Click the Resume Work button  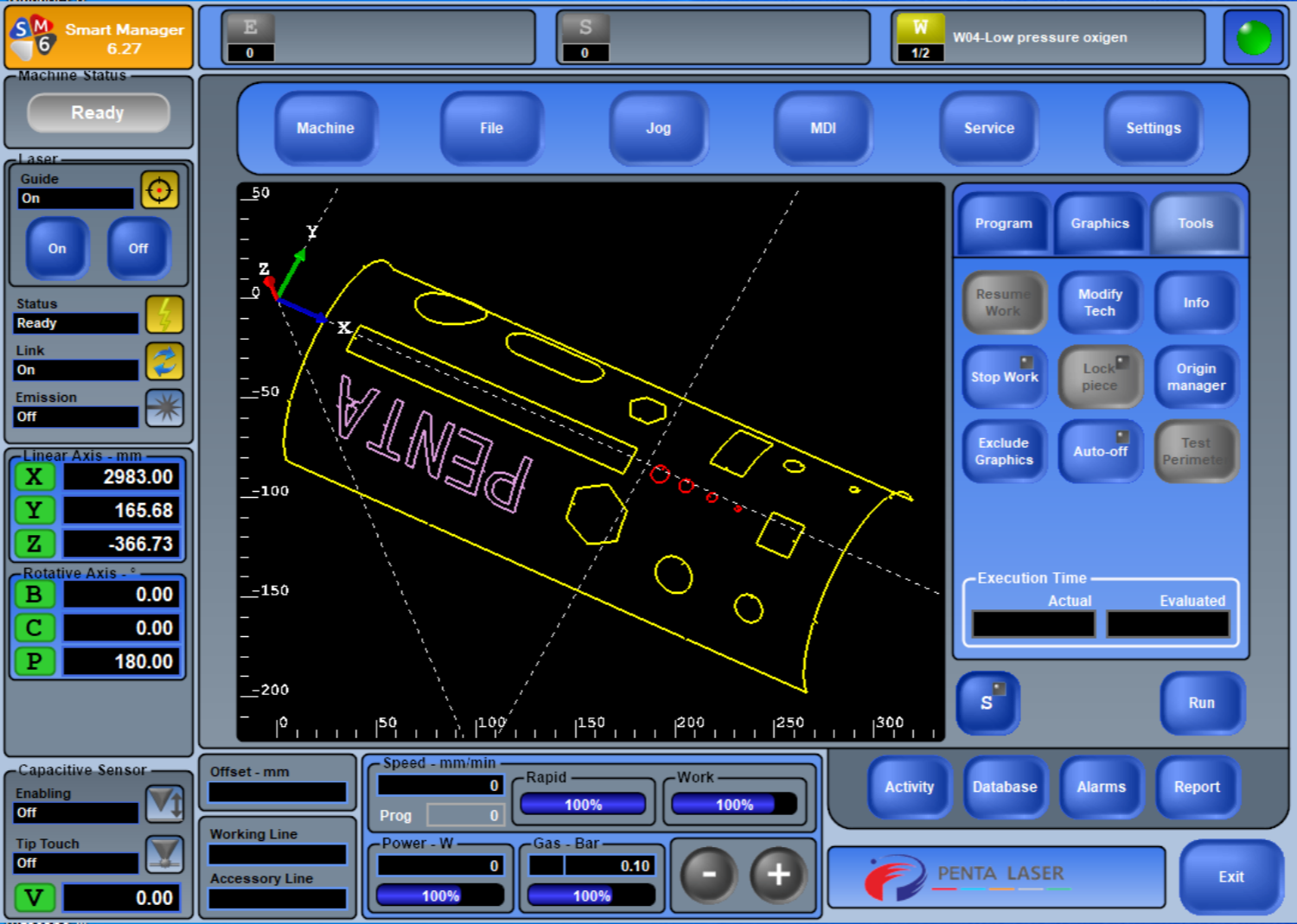(x=1004, y=303)
